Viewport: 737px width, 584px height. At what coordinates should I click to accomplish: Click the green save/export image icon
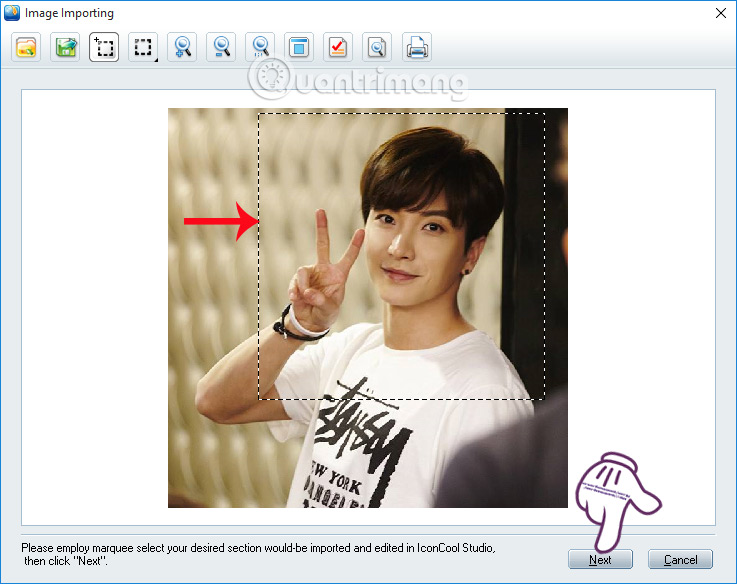coord(65,47)
